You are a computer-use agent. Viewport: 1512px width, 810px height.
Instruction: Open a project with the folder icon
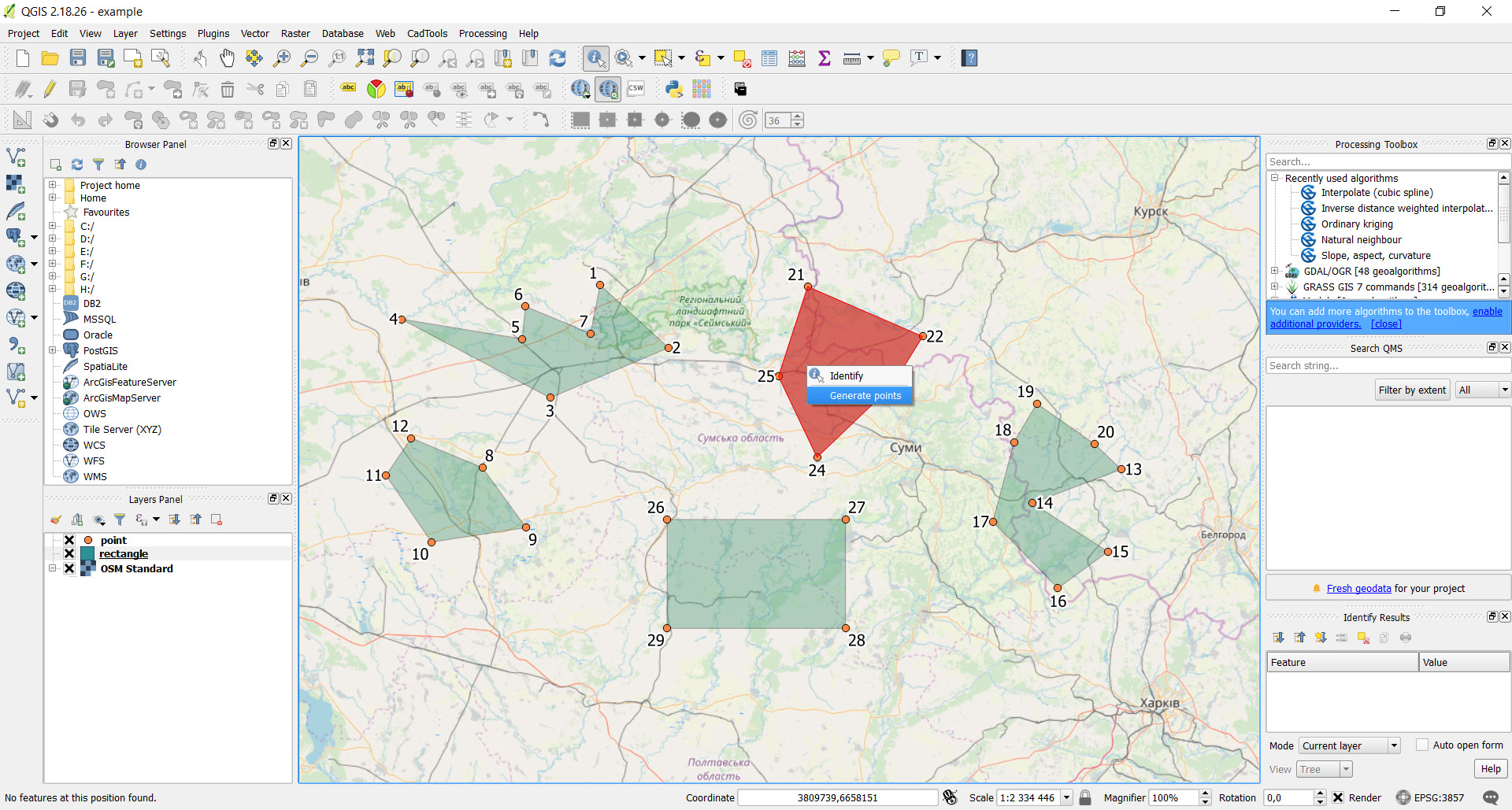[50, 58]
